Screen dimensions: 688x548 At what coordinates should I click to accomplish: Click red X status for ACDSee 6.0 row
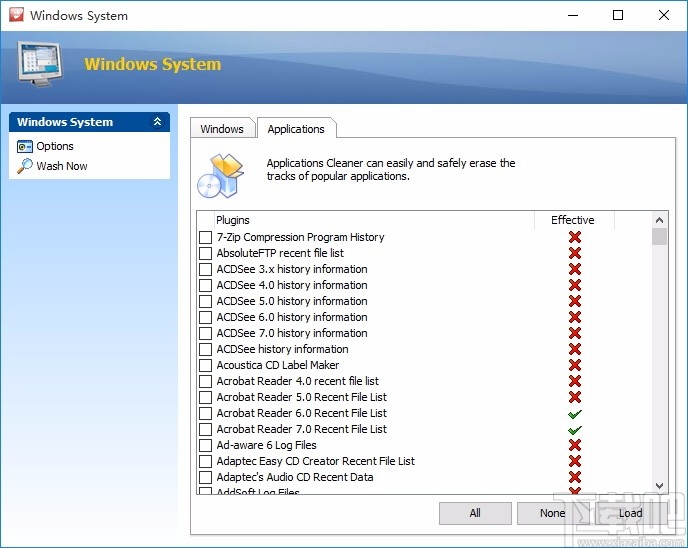coord(575,317)
